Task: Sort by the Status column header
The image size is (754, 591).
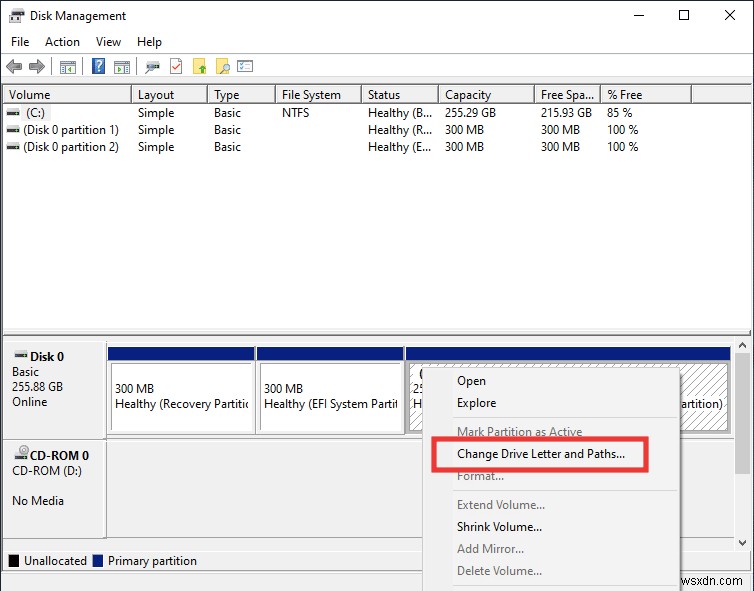Action: (x=400, y=95)
